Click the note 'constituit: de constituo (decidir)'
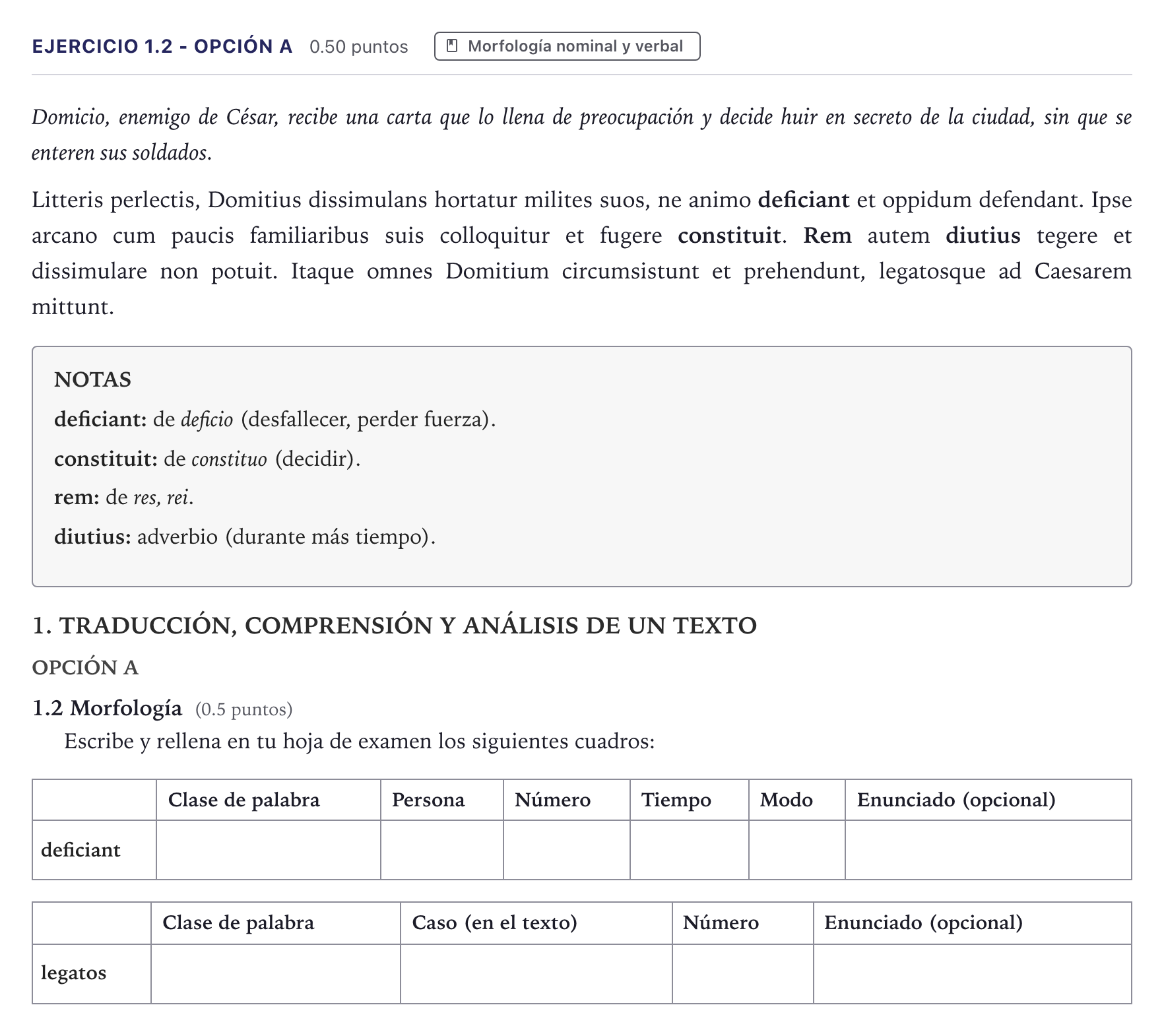 pos(207,459)
